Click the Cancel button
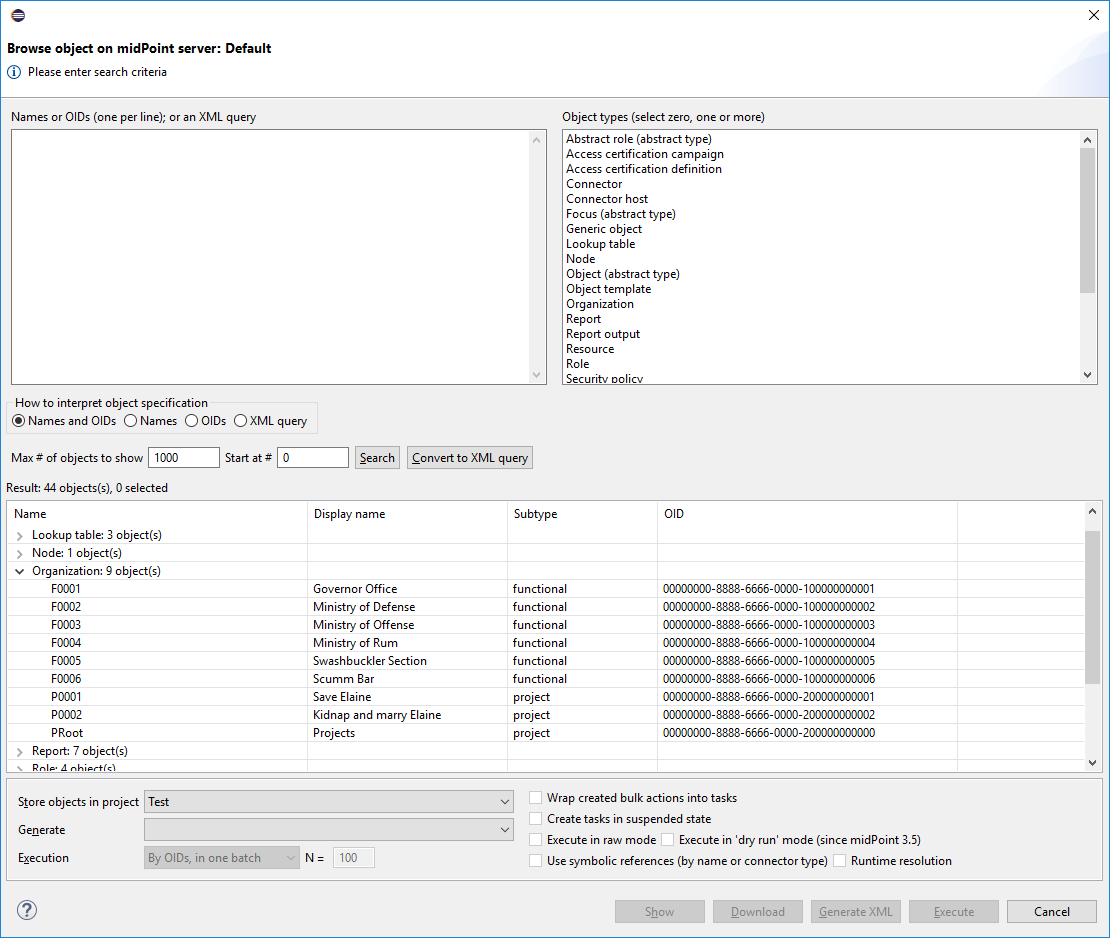1110x938 pixels. click(x=1051, y=912)
